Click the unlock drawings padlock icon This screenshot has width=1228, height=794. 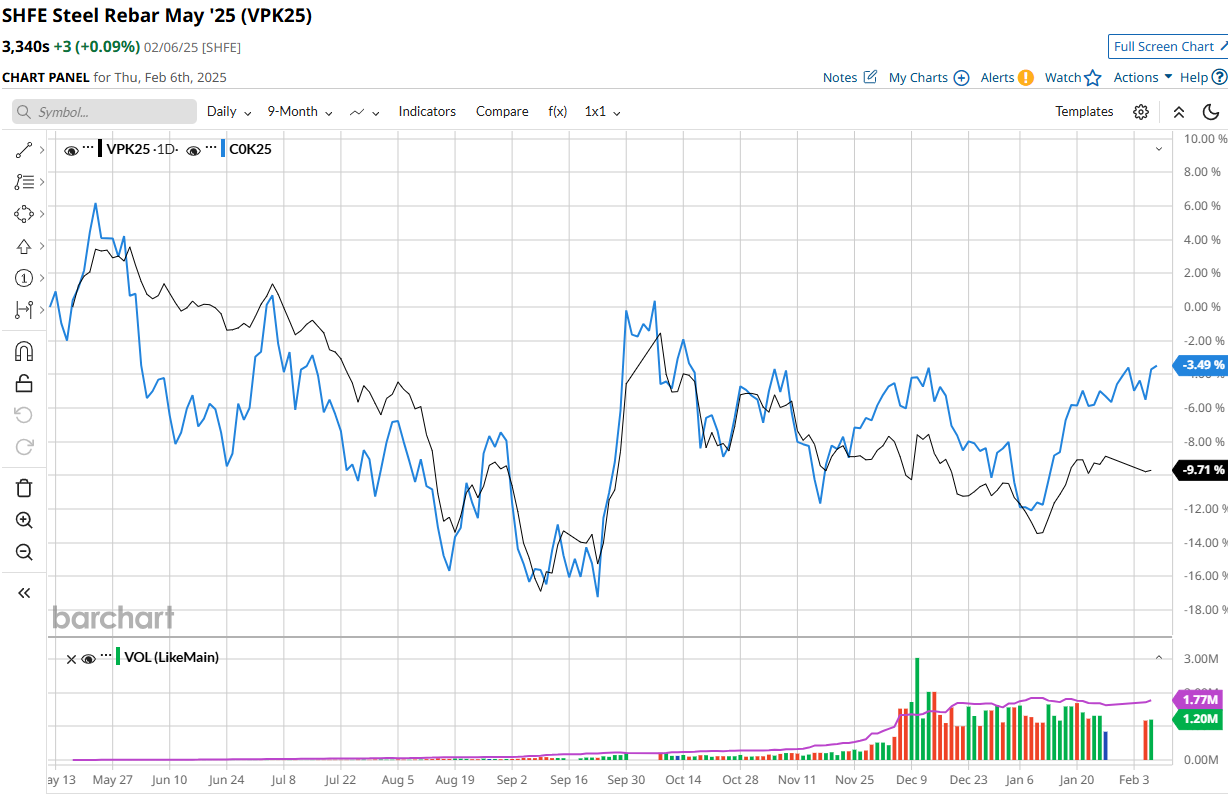coord(24,383)
